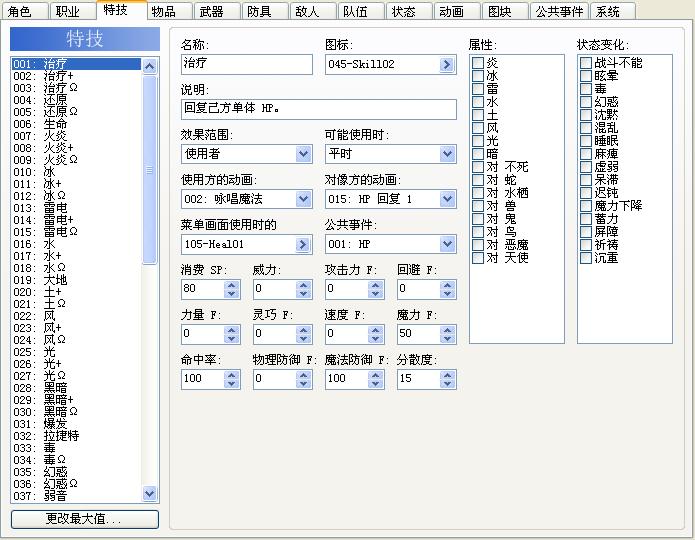Open the 物品 tab
The image size is (695, 540).
(169, 11)
